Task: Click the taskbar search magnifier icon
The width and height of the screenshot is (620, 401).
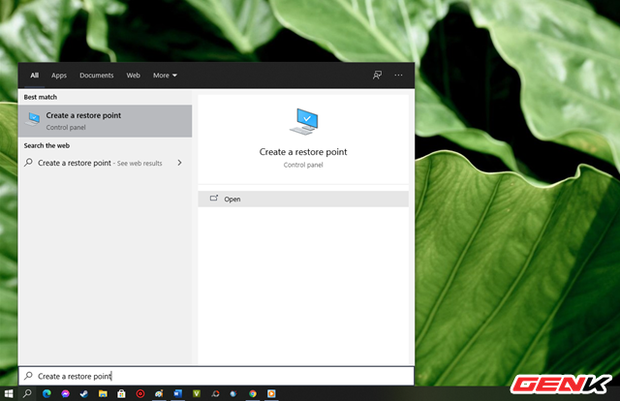Action: 28,394
